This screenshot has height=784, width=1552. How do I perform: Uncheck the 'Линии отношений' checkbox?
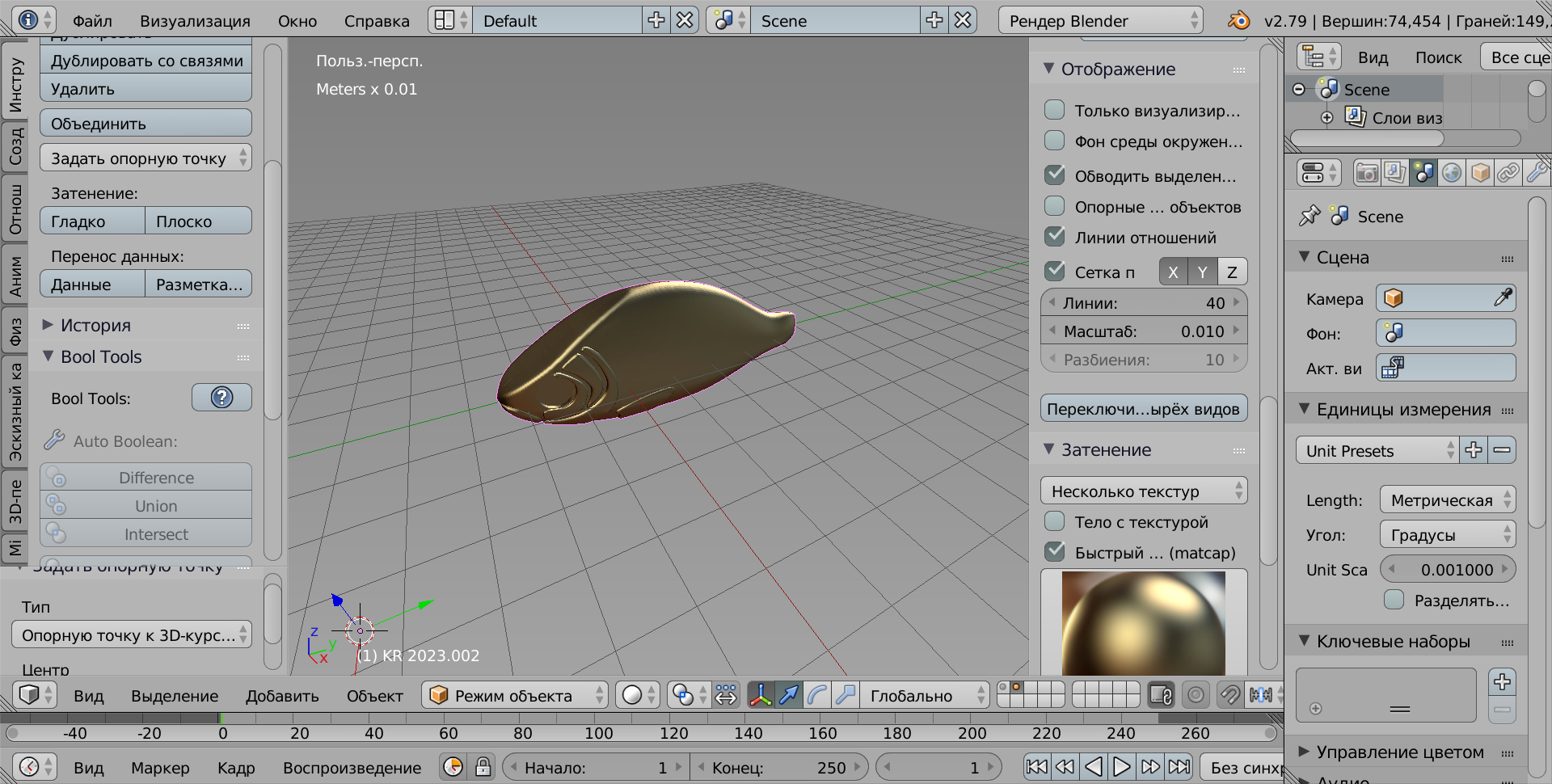point(1055,237)
